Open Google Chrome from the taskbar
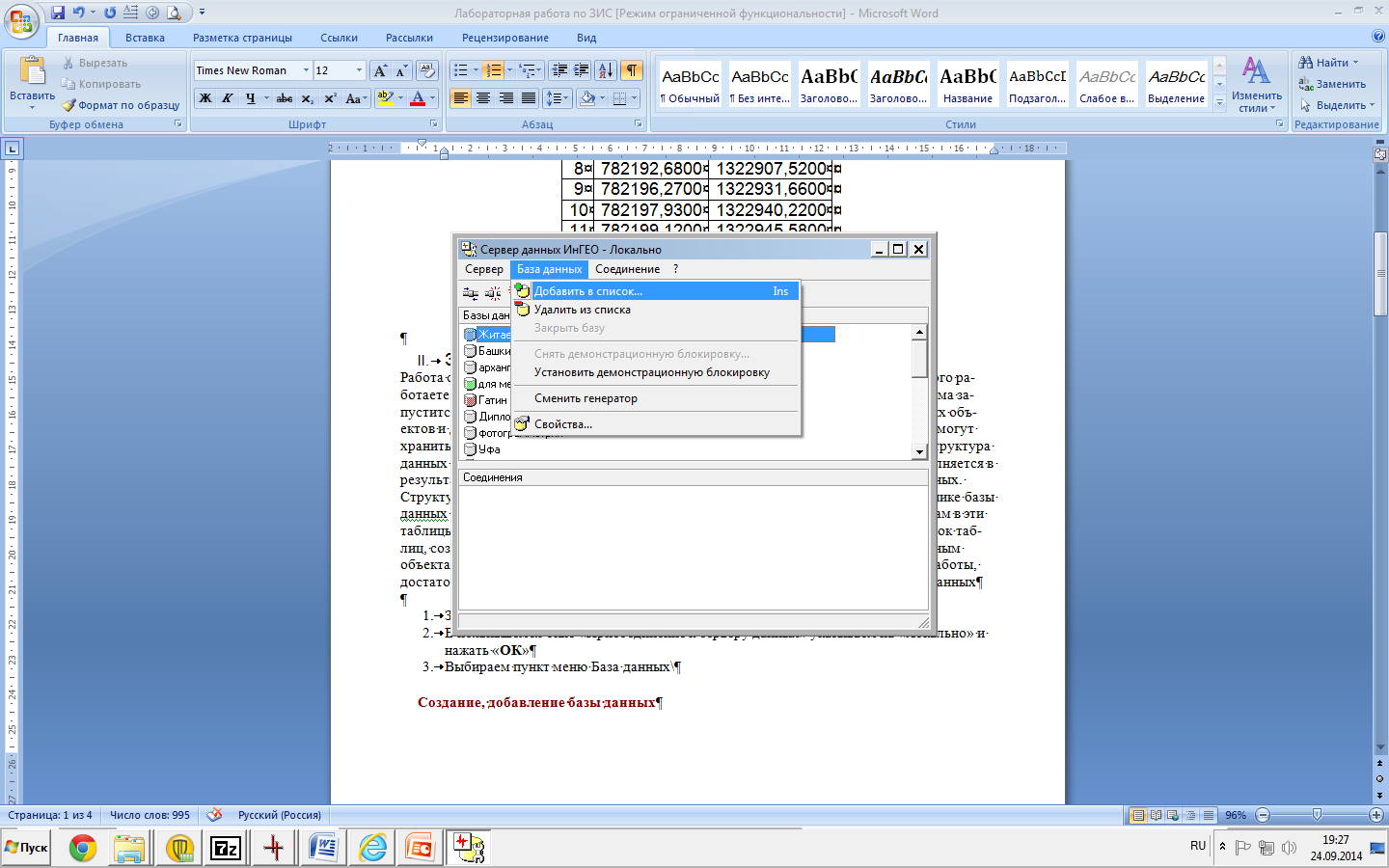 tap(83, 848)
